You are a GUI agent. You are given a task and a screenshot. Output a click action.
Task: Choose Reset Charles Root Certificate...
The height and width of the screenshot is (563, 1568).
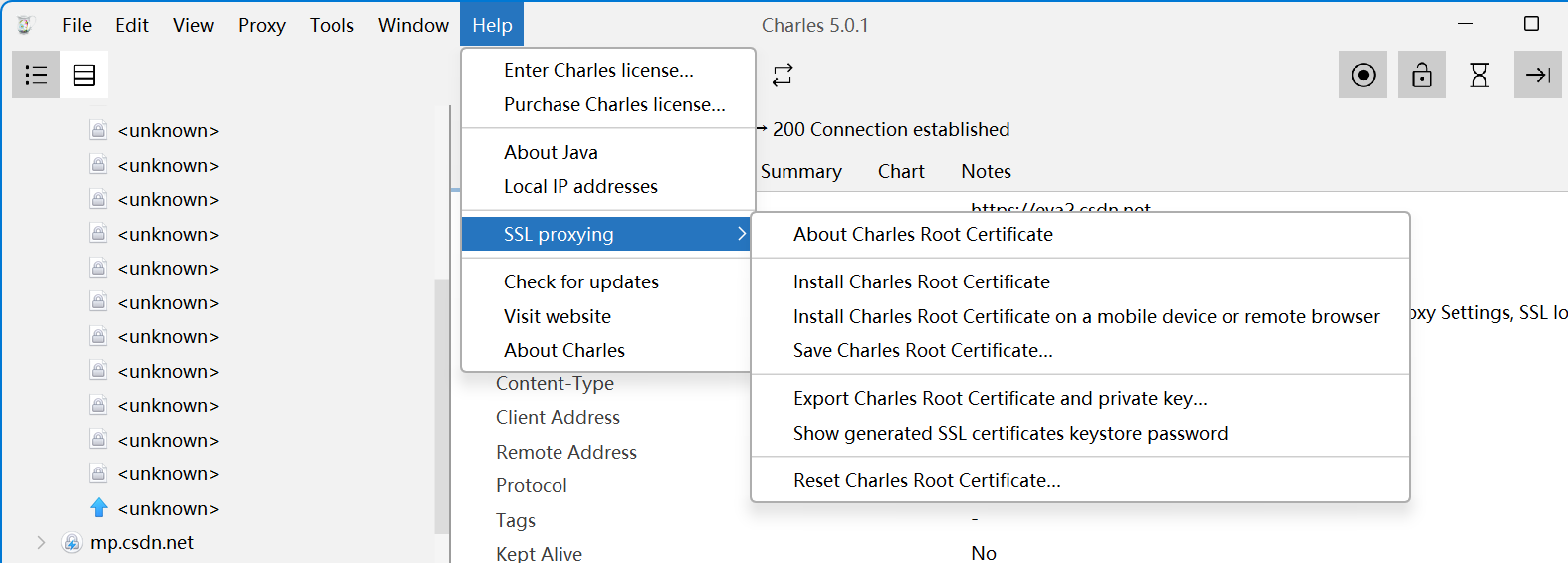tap(1080, 480)
